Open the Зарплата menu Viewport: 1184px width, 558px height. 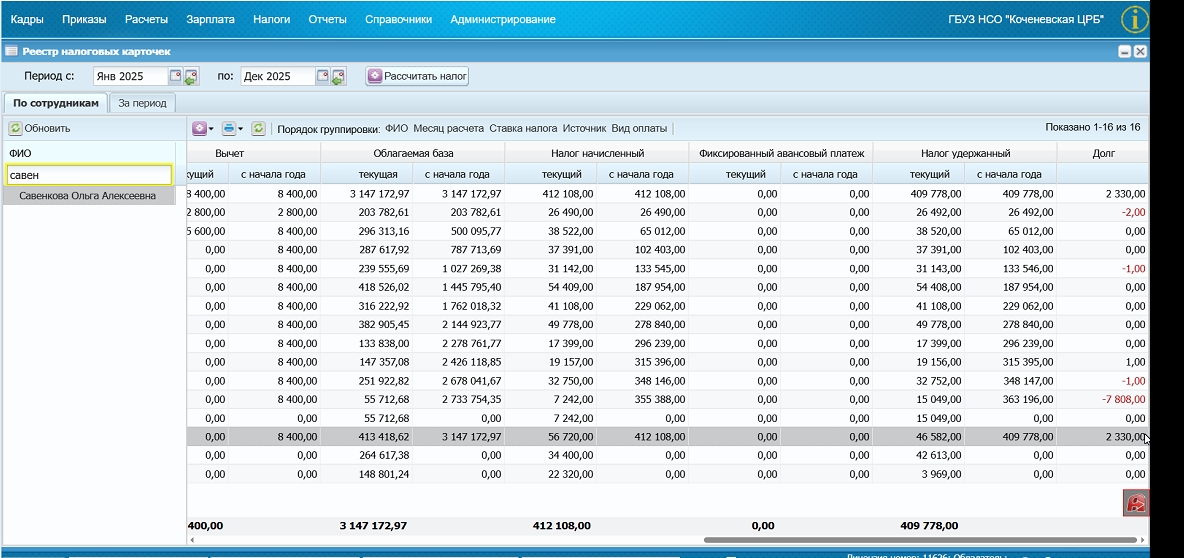click(210, 20)
